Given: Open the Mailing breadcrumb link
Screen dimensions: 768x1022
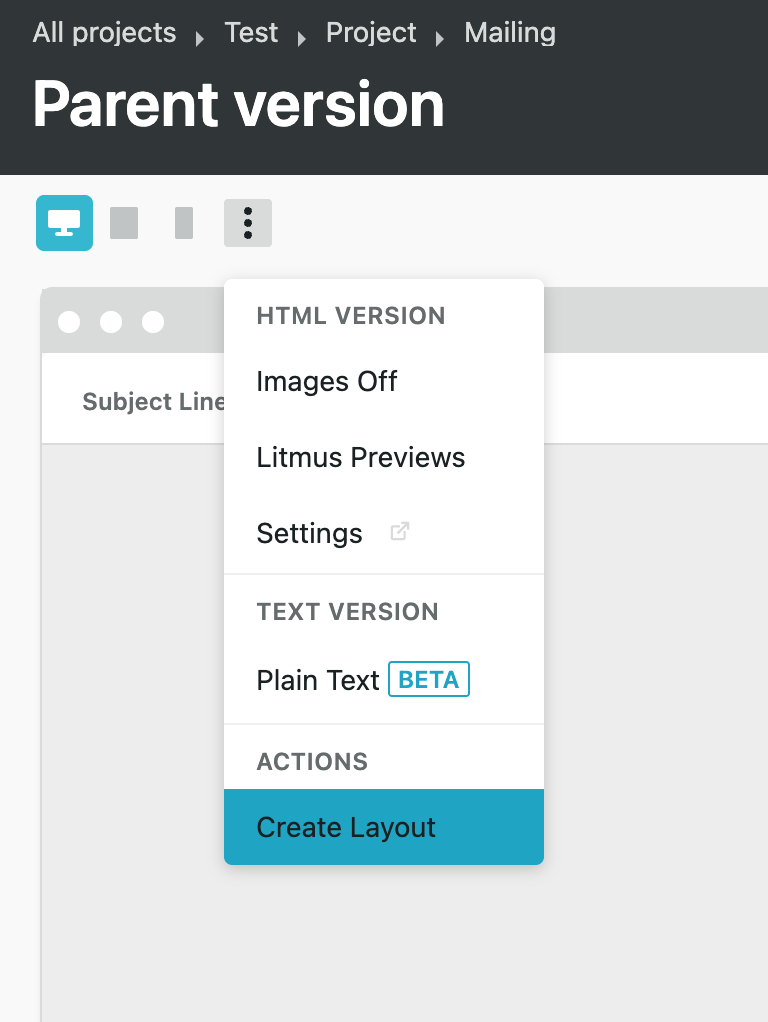Looking at the screenshot, I should [509, 32].
